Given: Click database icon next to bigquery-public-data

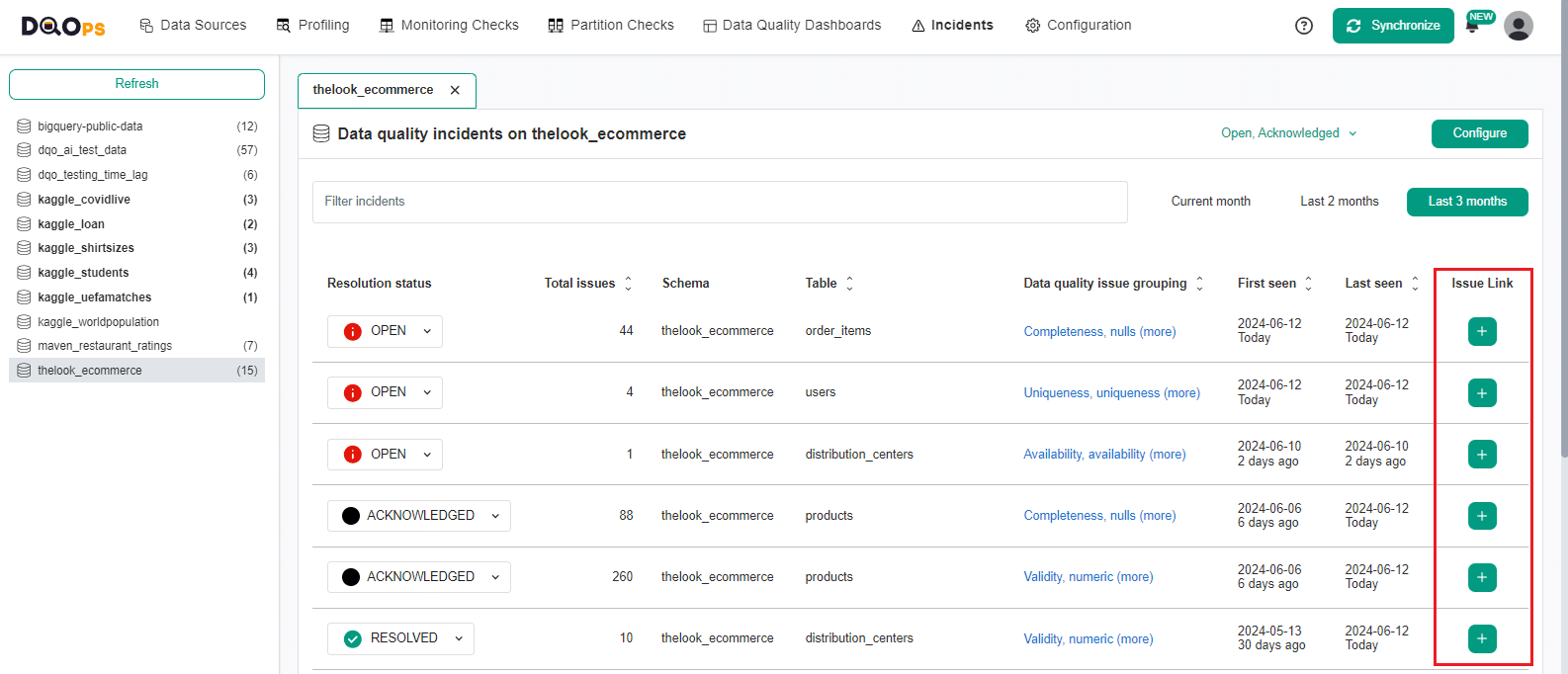Looking at the screenshot, I should (x=24, y=126).
